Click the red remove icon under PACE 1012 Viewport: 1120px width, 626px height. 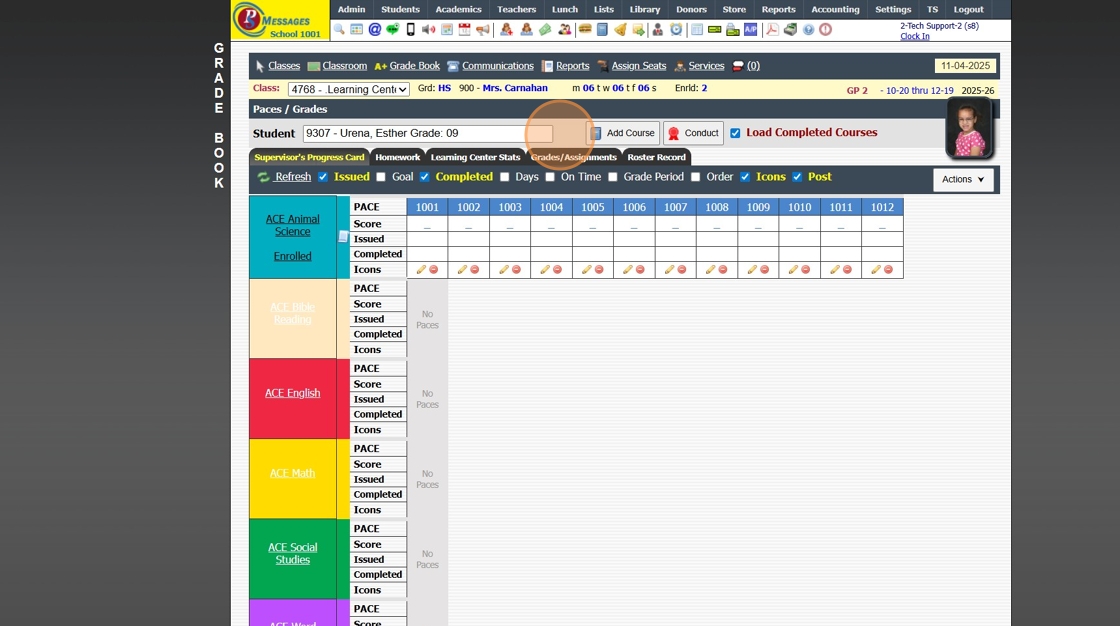pos(889,269)
